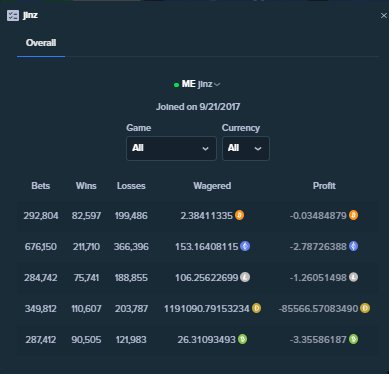Click the Bitcoin Cash icon next to -3.35586187

coord(353,339)
